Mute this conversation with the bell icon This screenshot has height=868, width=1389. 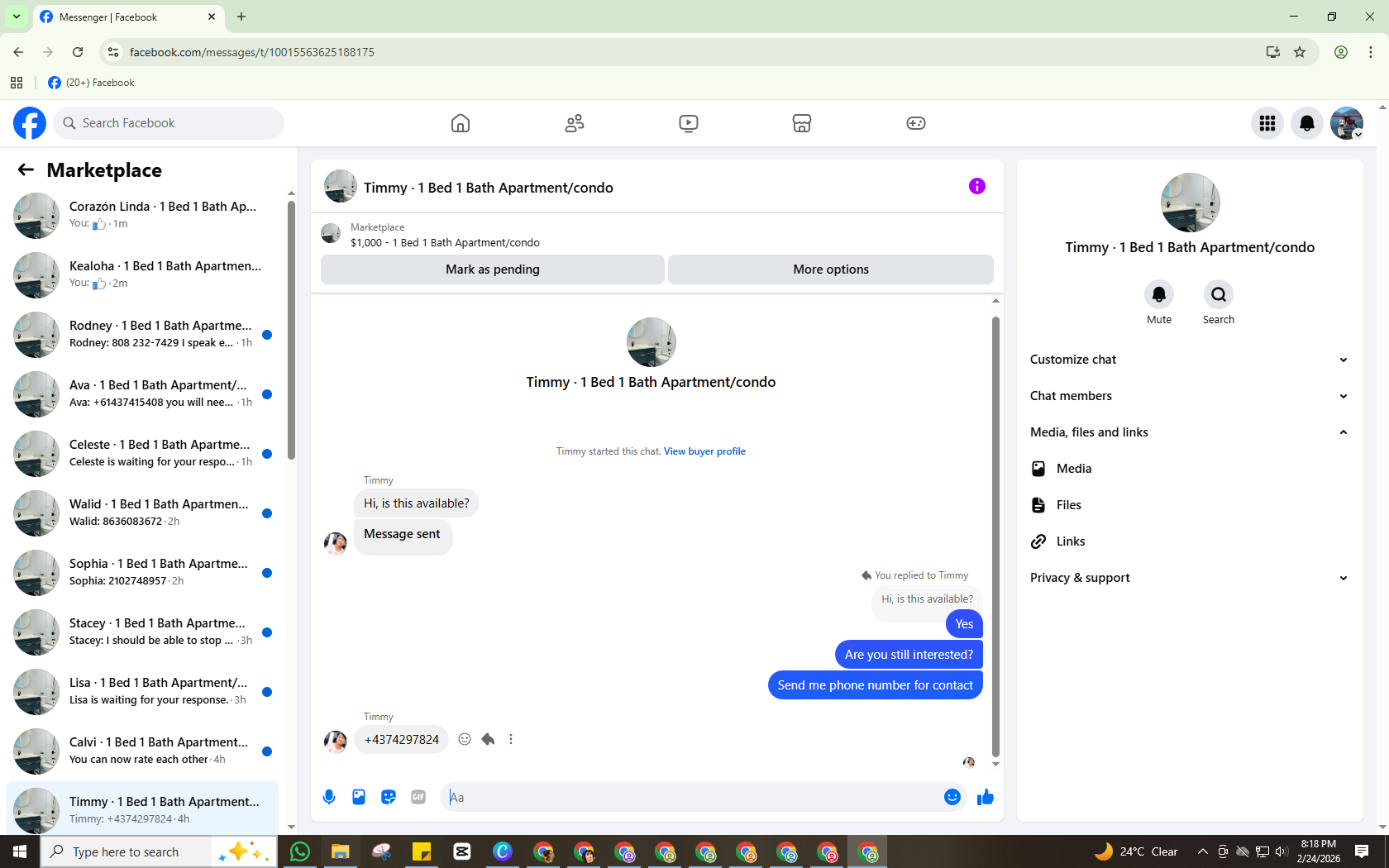click(x=1159, y=294)
